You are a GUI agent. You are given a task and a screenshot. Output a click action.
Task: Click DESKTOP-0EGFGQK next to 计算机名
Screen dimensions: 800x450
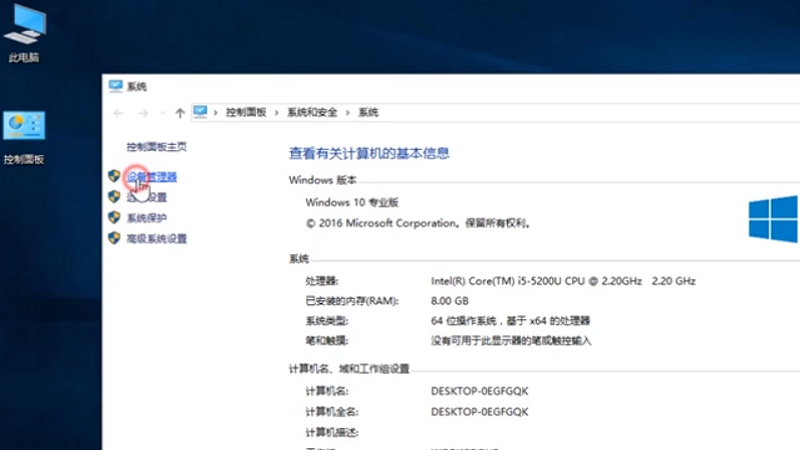coord(480,391)
